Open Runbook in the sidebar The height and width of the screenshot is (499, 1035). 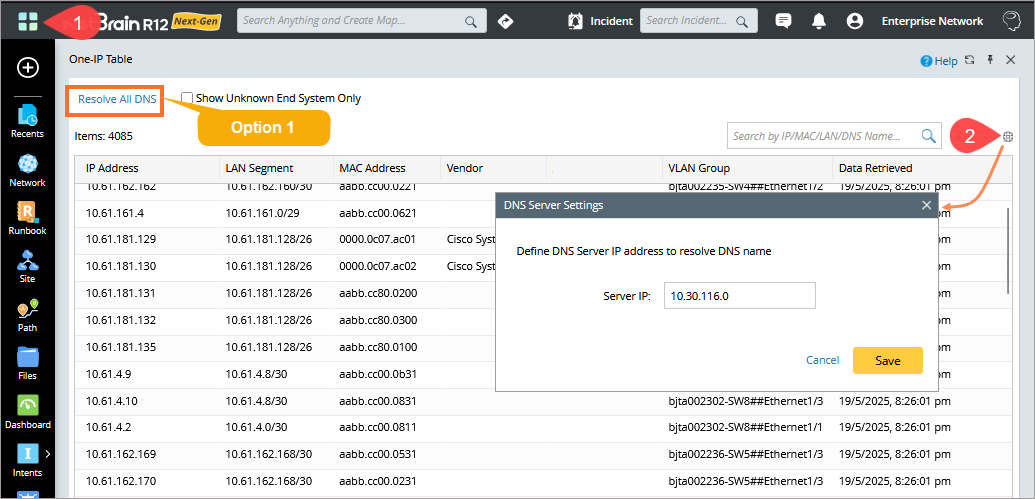[x=28, y=218]
